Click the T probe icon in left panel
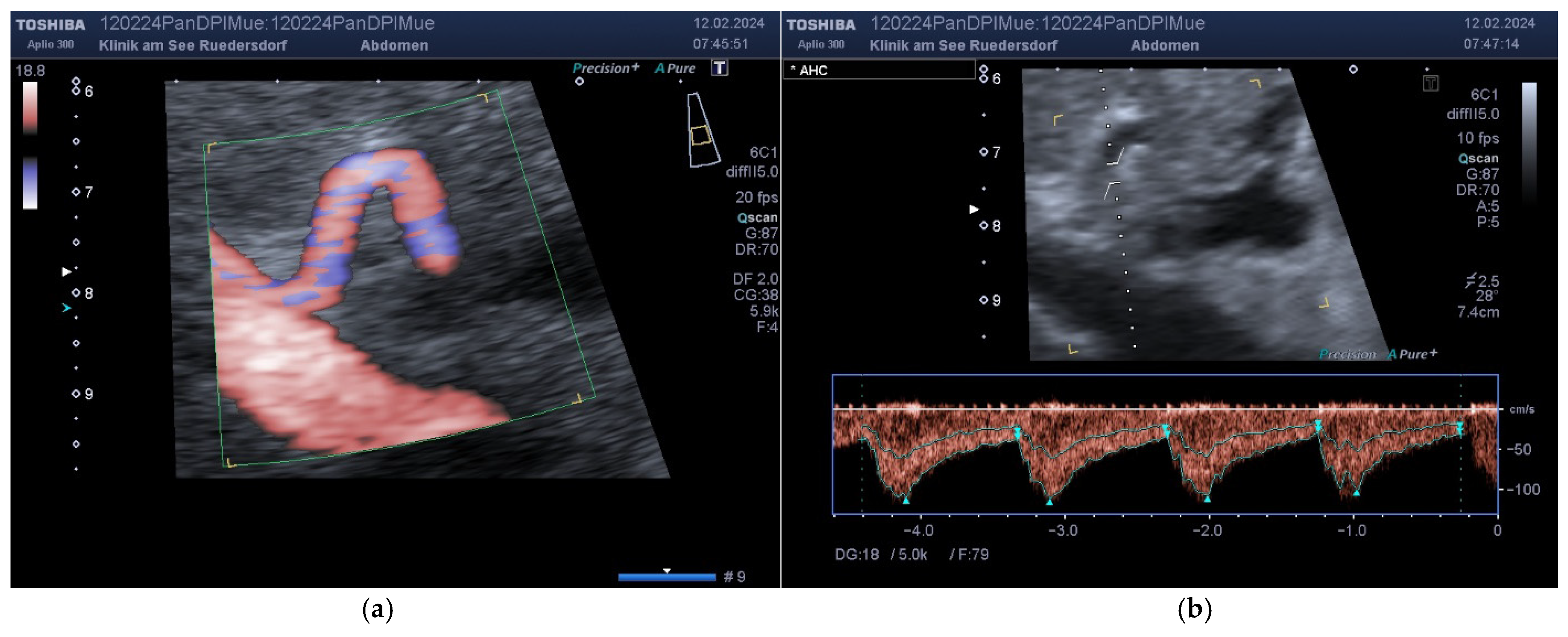Image resolution: width=1568 pixels, height=637 pixels. [719, 67]
